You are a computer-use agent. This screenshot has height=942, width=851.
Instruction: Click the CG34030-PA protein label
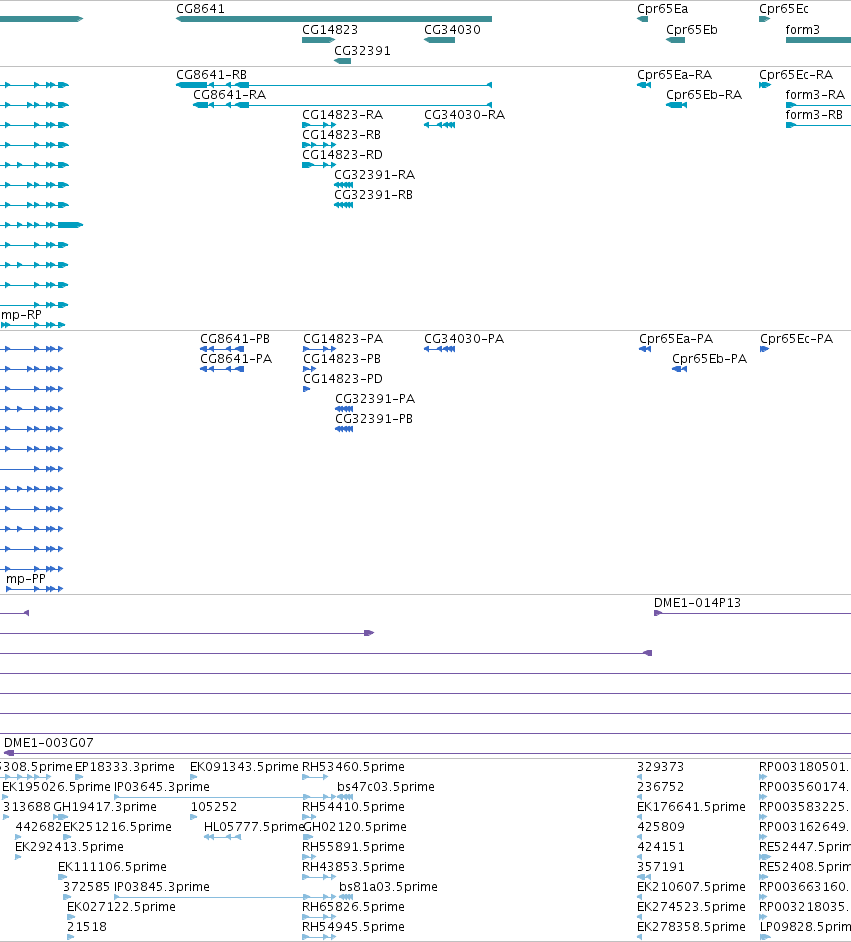coord(464,339)
